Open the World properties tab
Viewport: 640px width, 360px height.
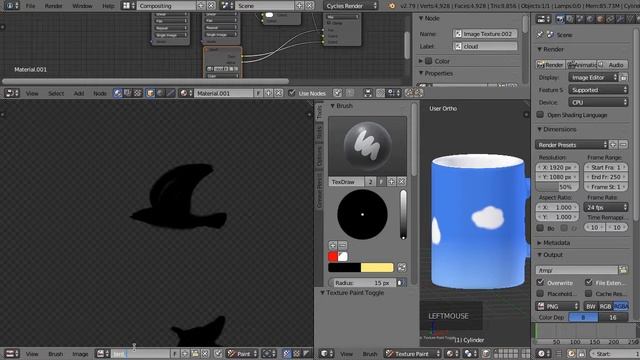point(590,19)
